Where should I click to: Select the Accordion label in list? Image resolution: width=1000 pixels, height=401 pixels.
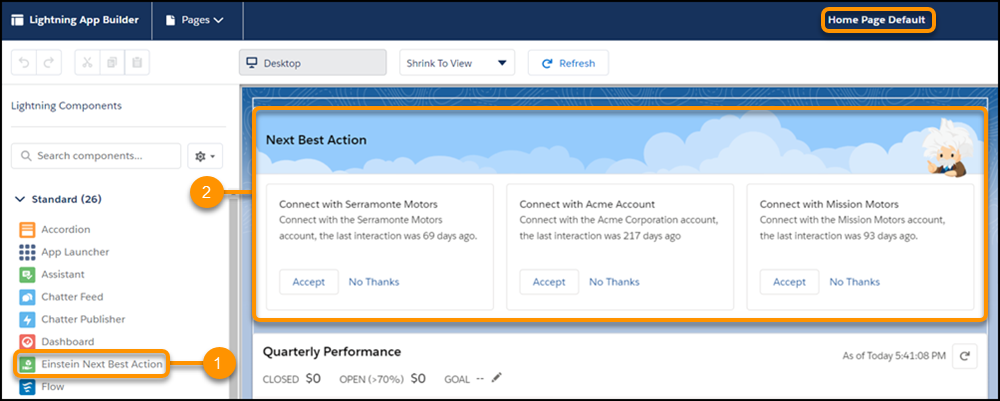[x=66, y=230]
